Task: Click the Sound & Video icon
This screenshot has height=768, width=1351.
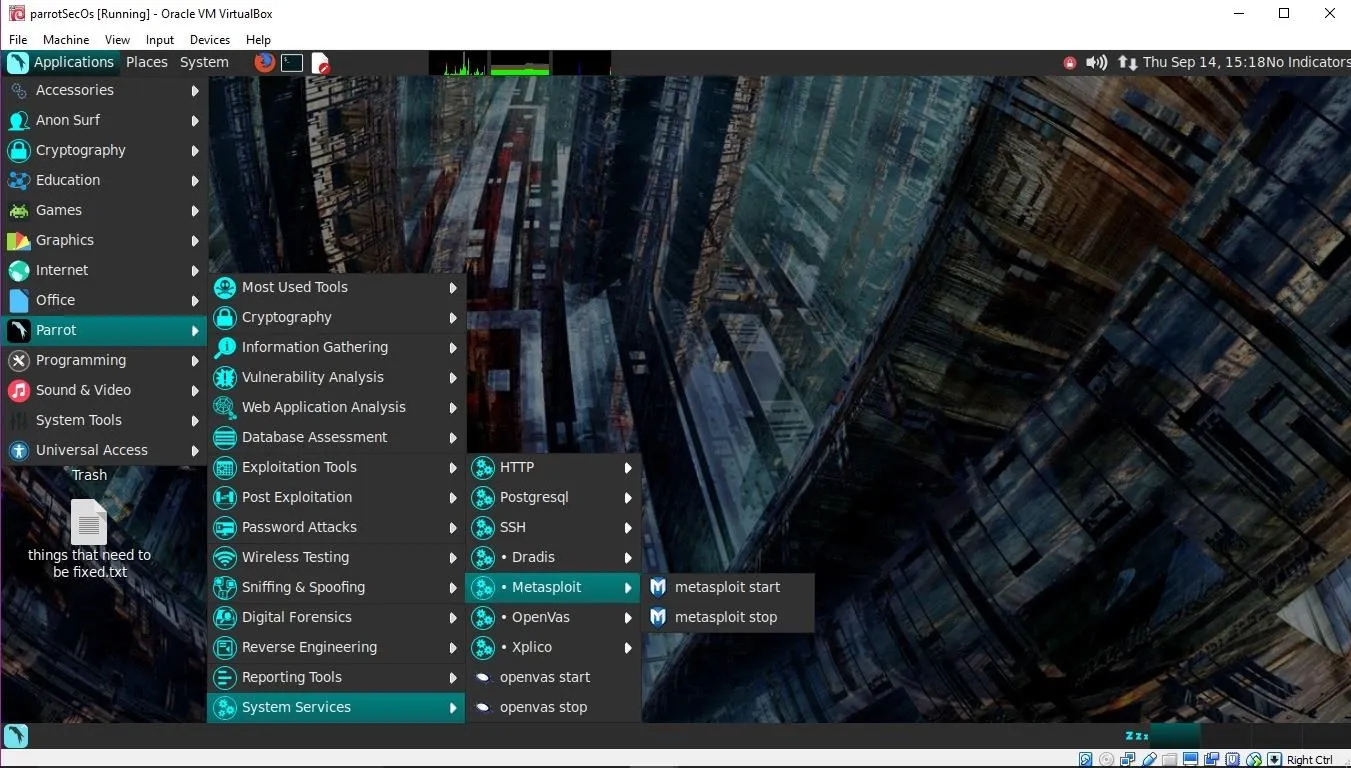Action: point(18,390)
